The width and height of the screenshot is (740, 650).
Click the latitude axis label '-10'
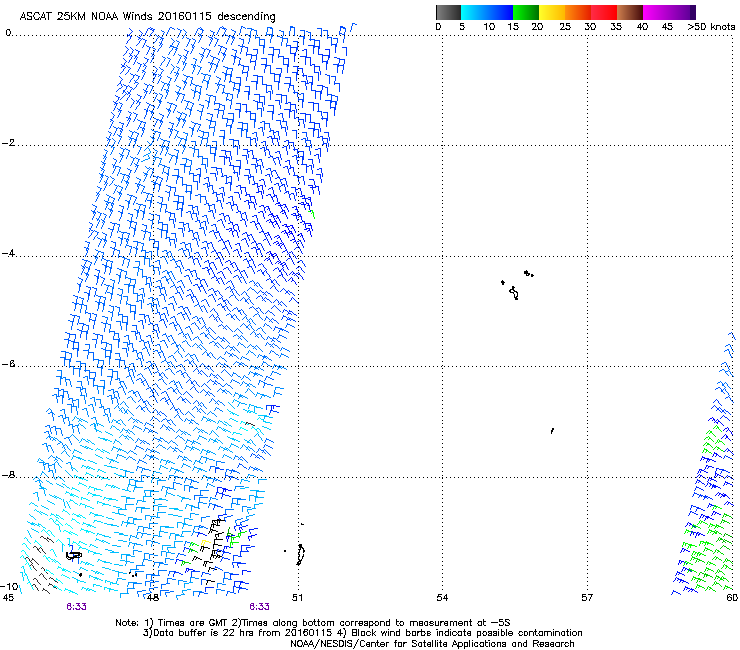point(9,586)
